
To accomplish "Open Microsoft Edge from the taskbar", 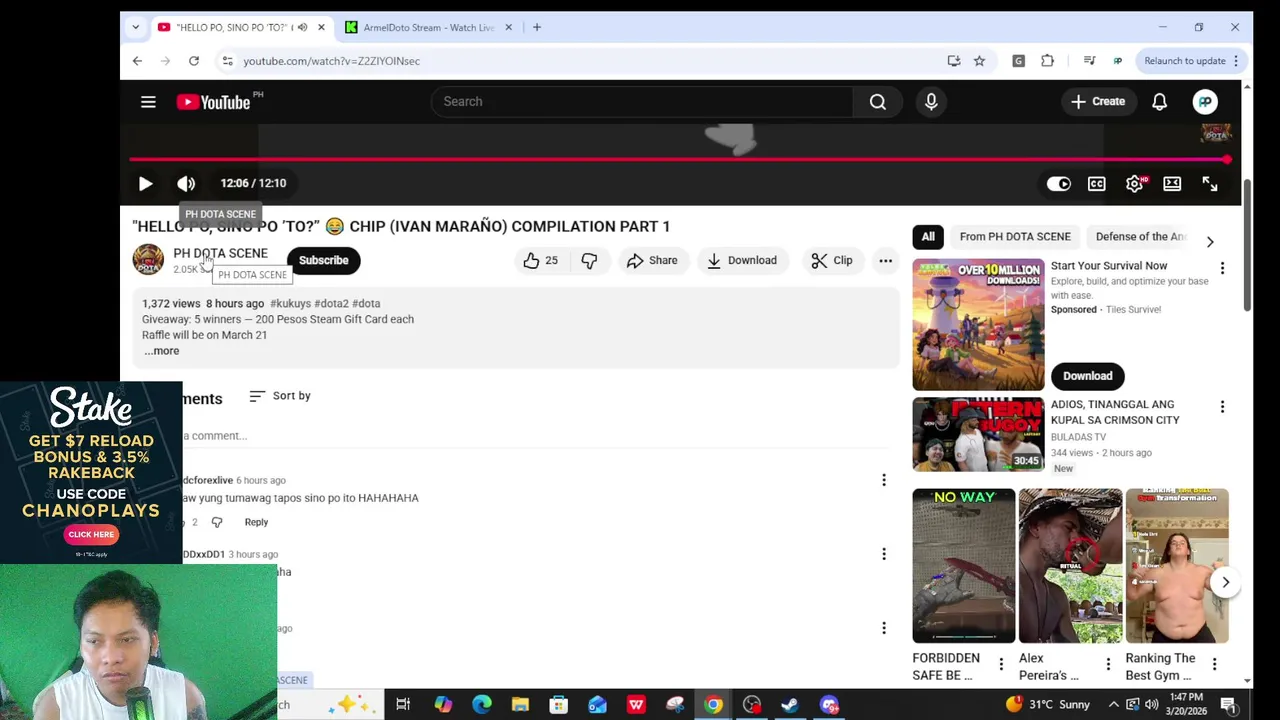I will pyautogui.click(x=481, y=705).
